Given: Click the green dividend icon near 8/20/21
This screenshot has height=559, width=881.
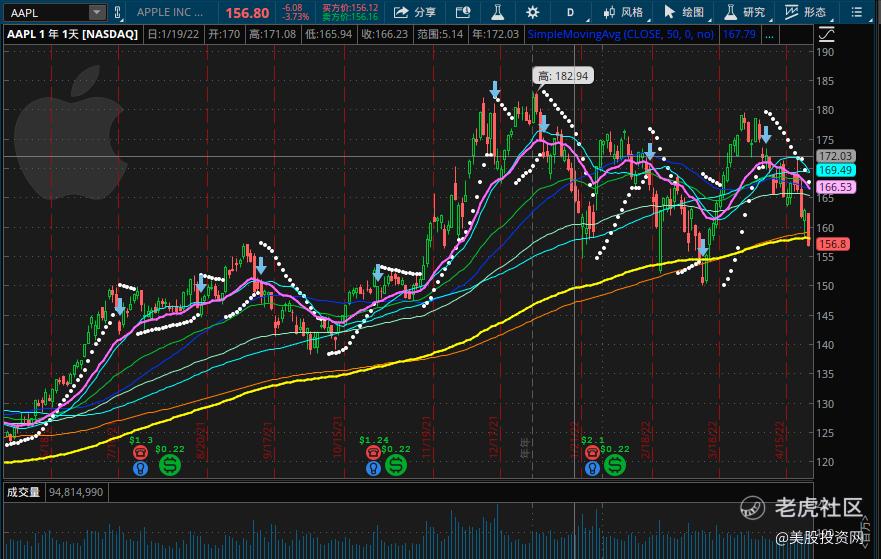Looking at the screenshot, I should (170, 465).
